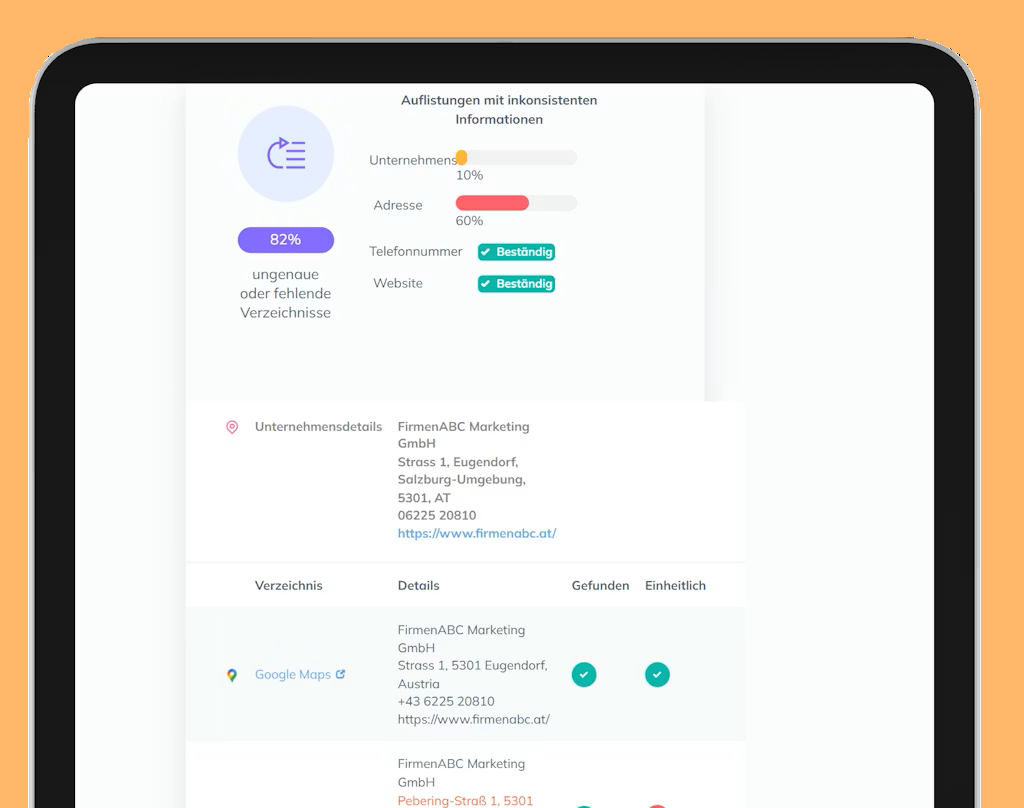Open the Google Maps directory link

click(292, 675)
